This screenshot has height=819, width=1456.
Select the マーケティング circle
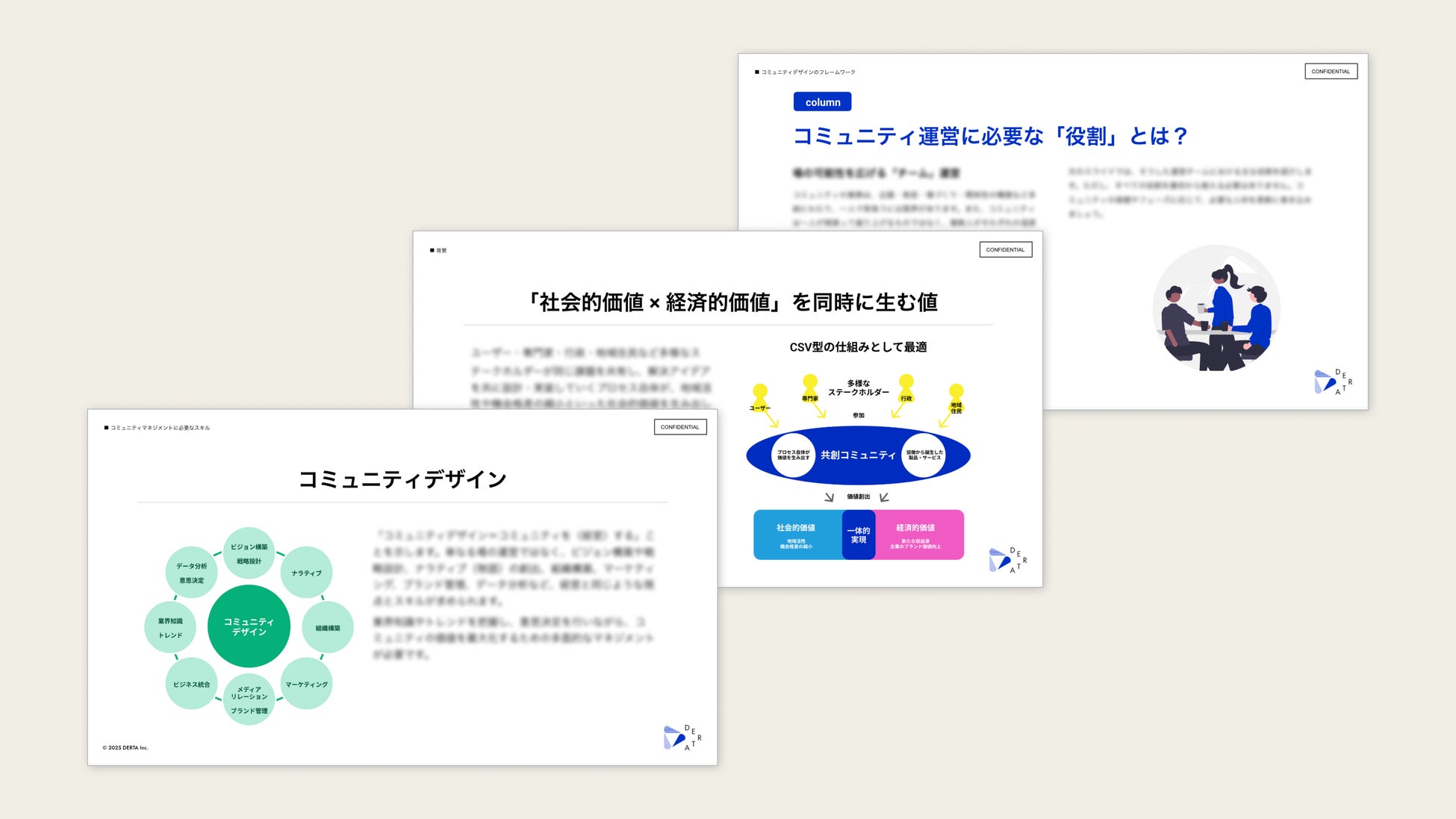[x=306, y=684]
